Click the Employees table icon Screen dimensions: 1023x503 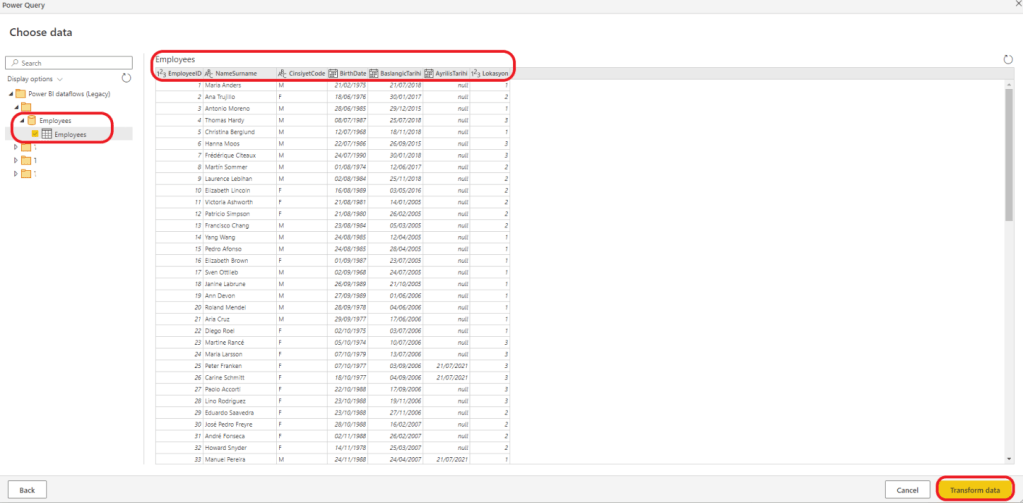[46, 134]
